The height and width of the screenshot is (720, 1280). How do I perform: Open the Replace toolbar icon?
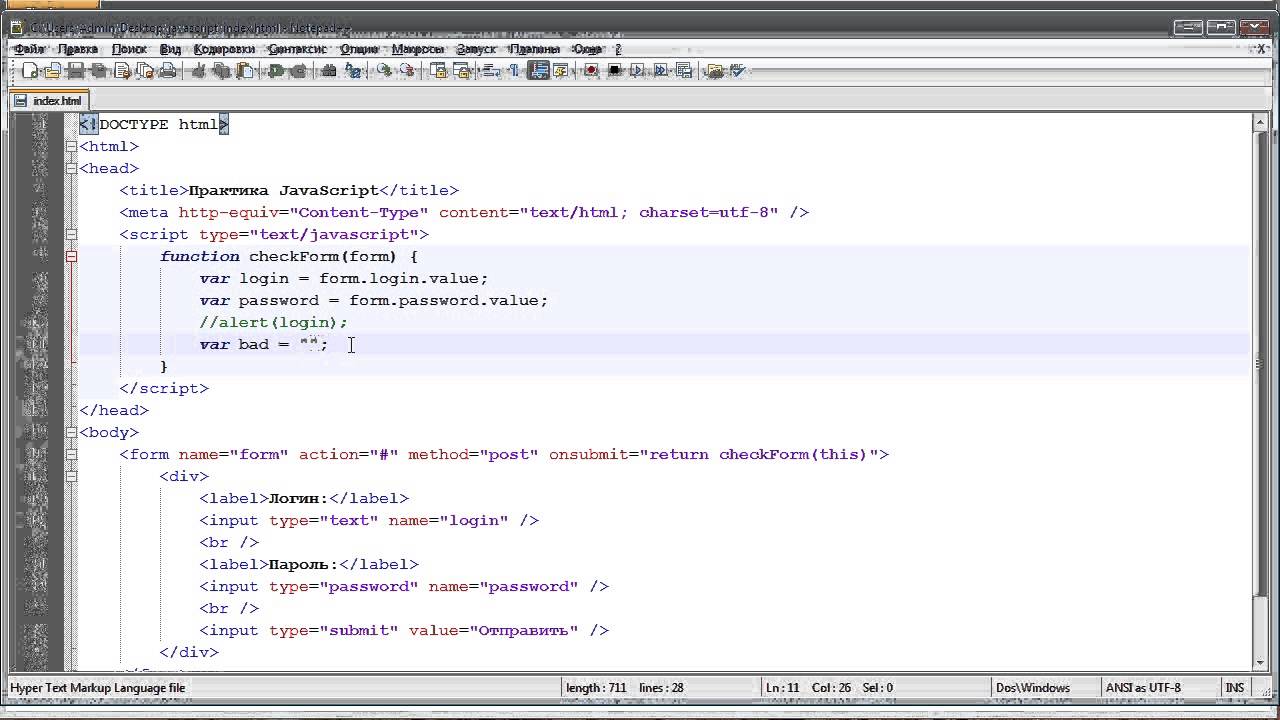coord(352,71)
